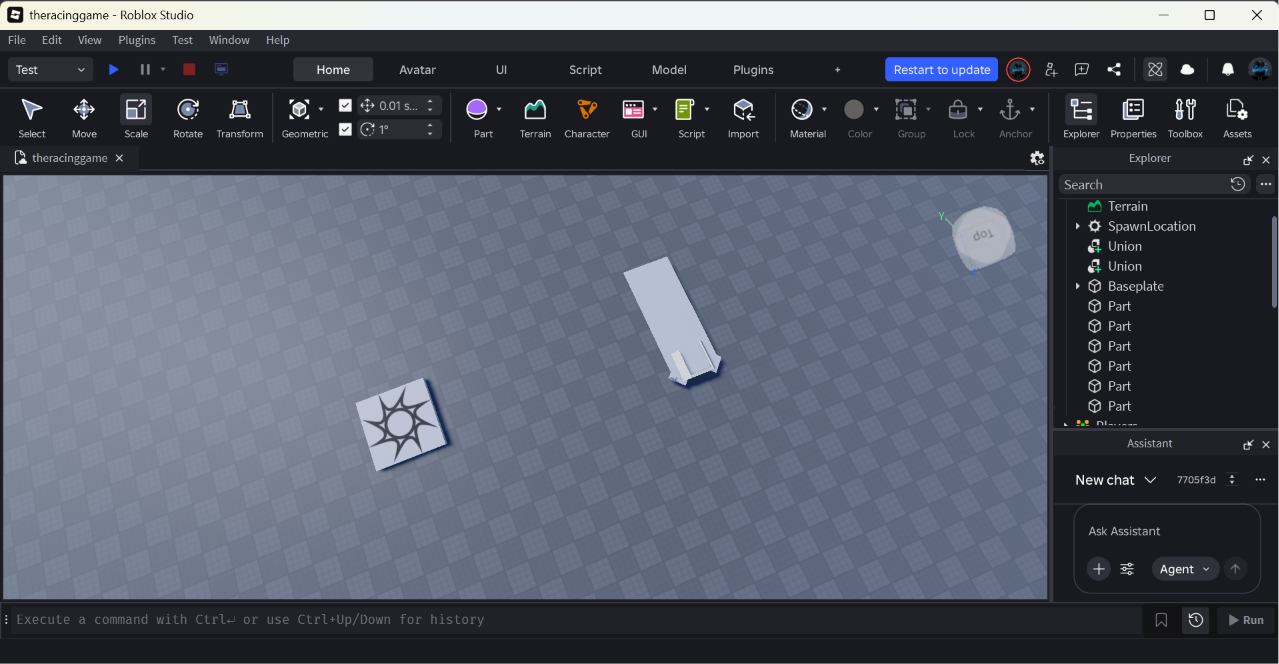Open Explorer more options menu
Screen dimensions: 1279x664
click(1266, 184)
